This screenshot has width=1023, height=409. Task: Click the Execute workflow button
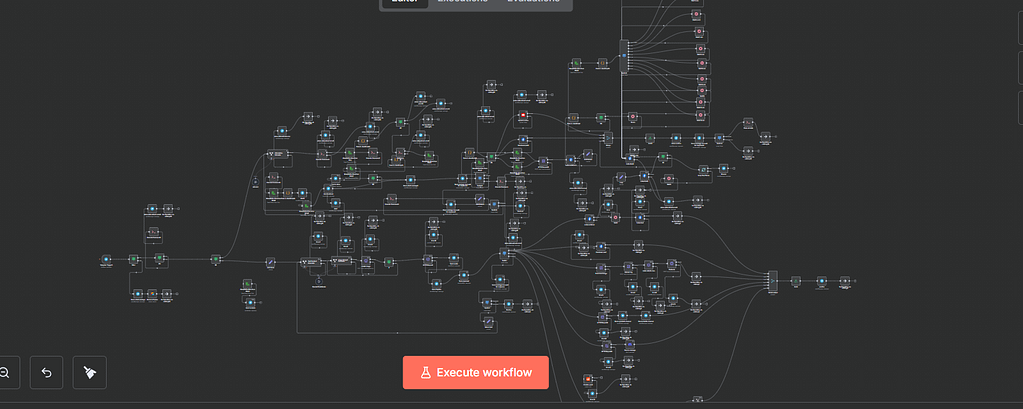pos(476,372)
